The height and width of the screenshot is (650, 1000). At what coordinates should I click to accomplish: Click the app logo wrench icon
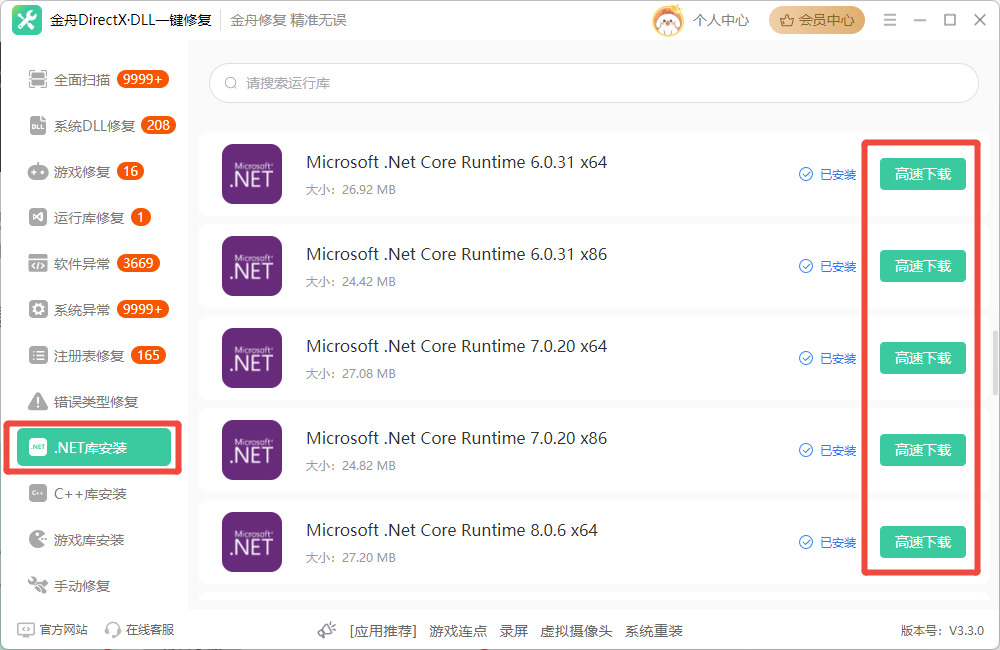point(27,20)
